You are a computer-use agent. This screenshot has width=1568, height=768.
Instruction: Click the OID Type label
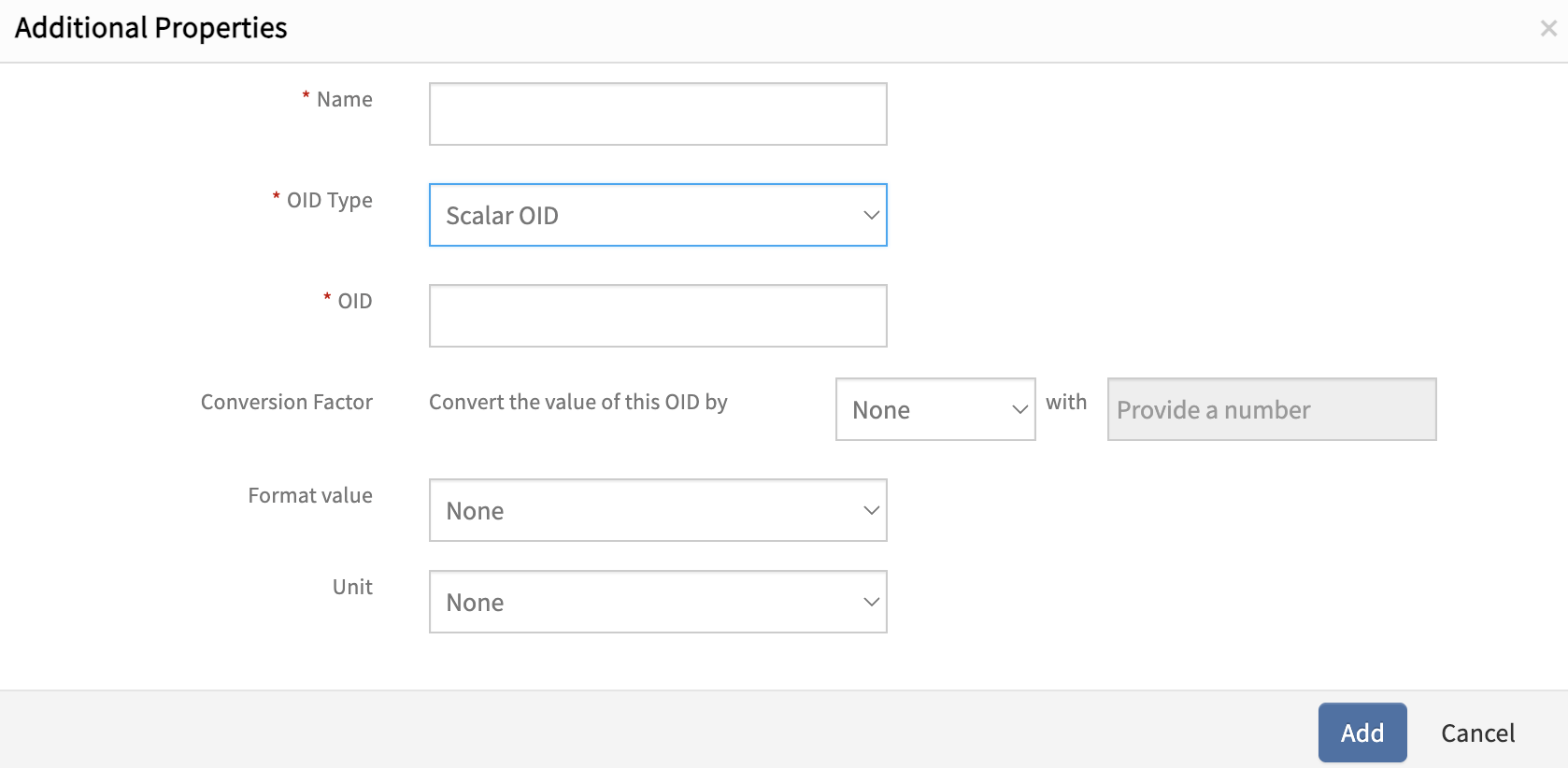click(x=329, y=200)
